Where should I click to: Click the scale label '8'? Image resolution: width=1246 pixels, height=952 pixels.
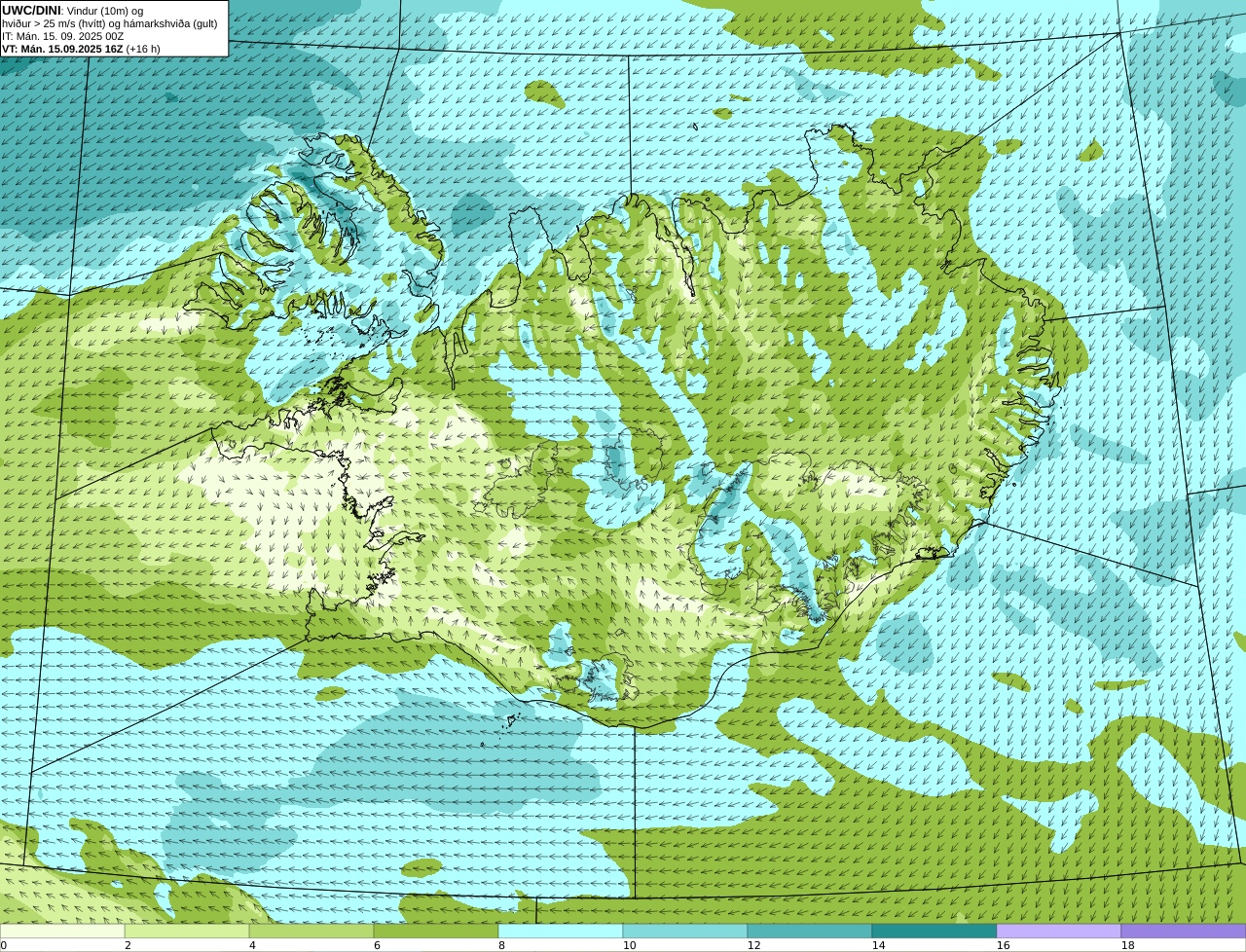coord(501,945)
